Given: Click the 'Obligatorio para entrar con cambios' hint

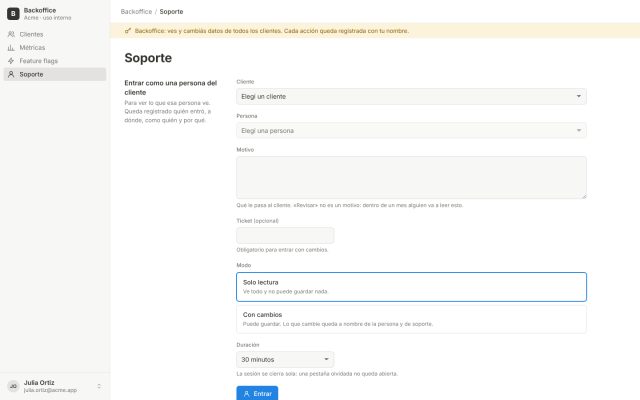Looking at the screenshot, I should click(x=282, y=249).
